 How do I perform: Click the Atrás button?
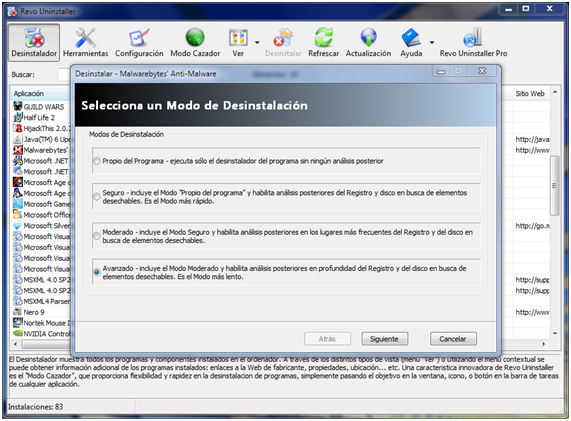tap(327, 339)
